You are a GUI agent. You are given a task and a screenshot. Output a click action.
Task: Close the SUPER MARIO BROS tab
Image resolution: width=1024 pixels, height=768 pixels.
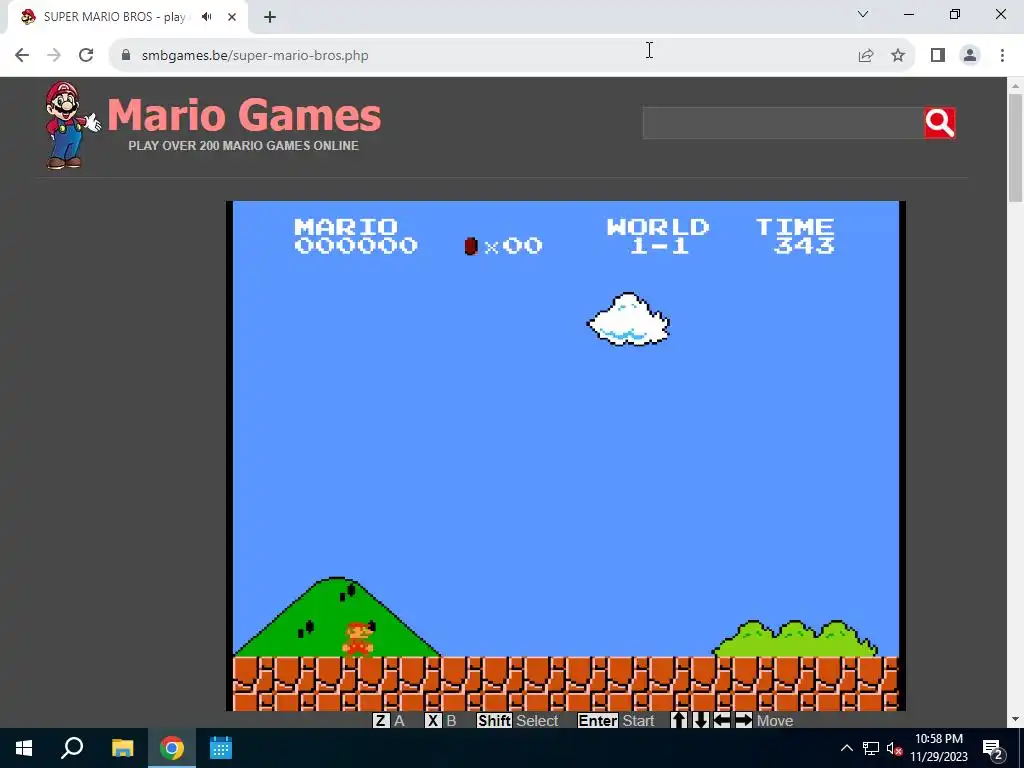click(x=232, y=17)
